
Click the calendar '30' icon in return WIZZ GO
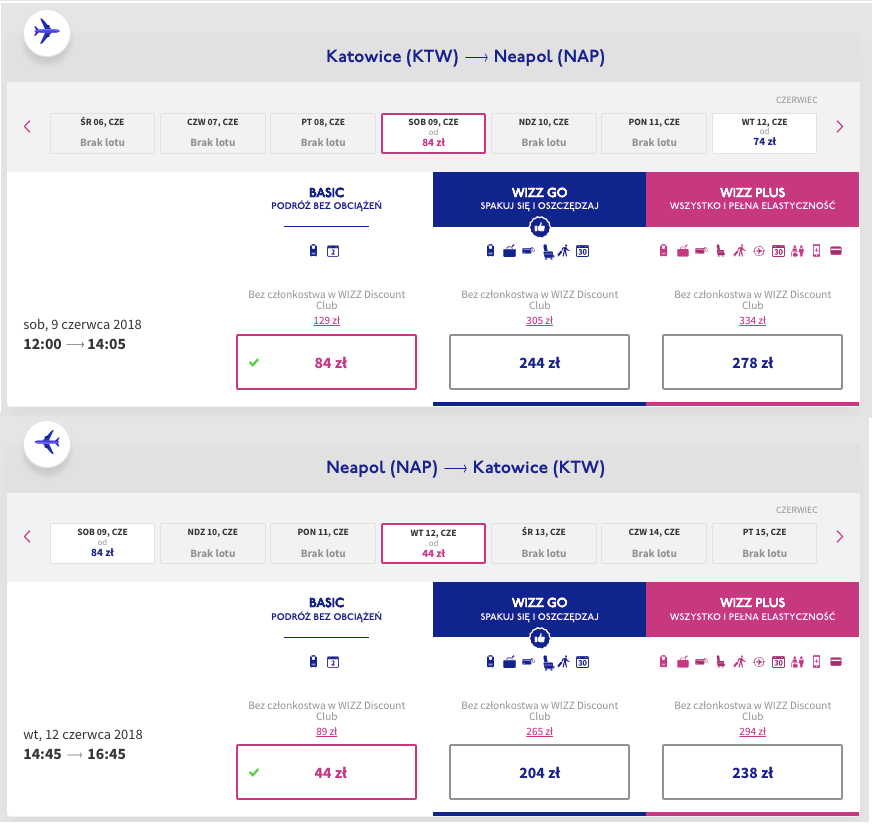click(583, 661)
